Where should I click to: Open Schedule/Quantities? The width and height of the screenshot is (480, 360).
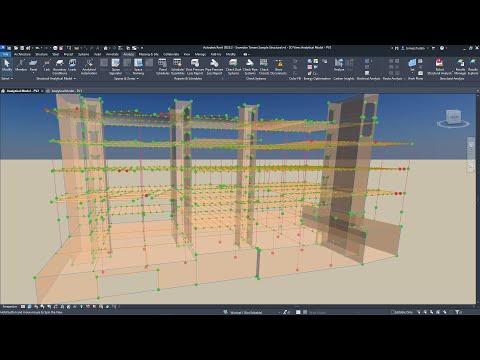[178, 66]
